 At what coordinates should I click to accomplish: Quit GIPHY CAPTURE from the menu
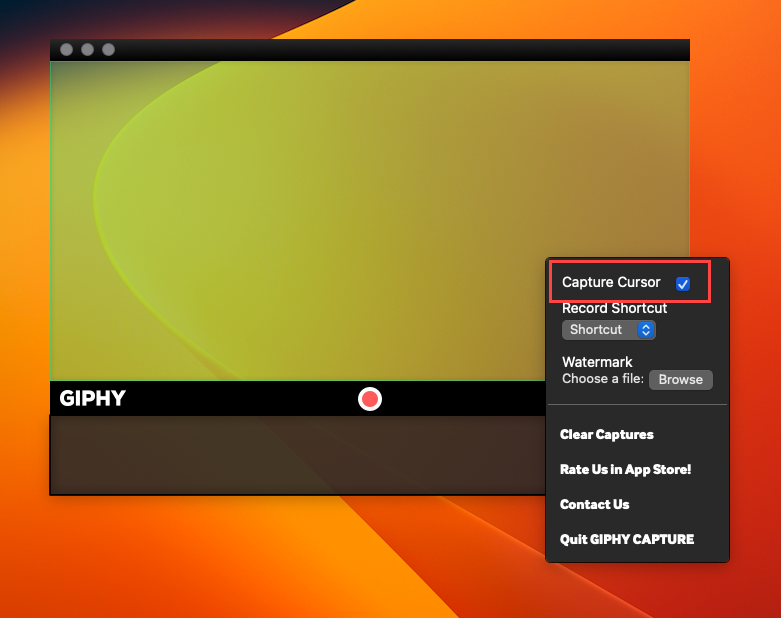point(627,539)
